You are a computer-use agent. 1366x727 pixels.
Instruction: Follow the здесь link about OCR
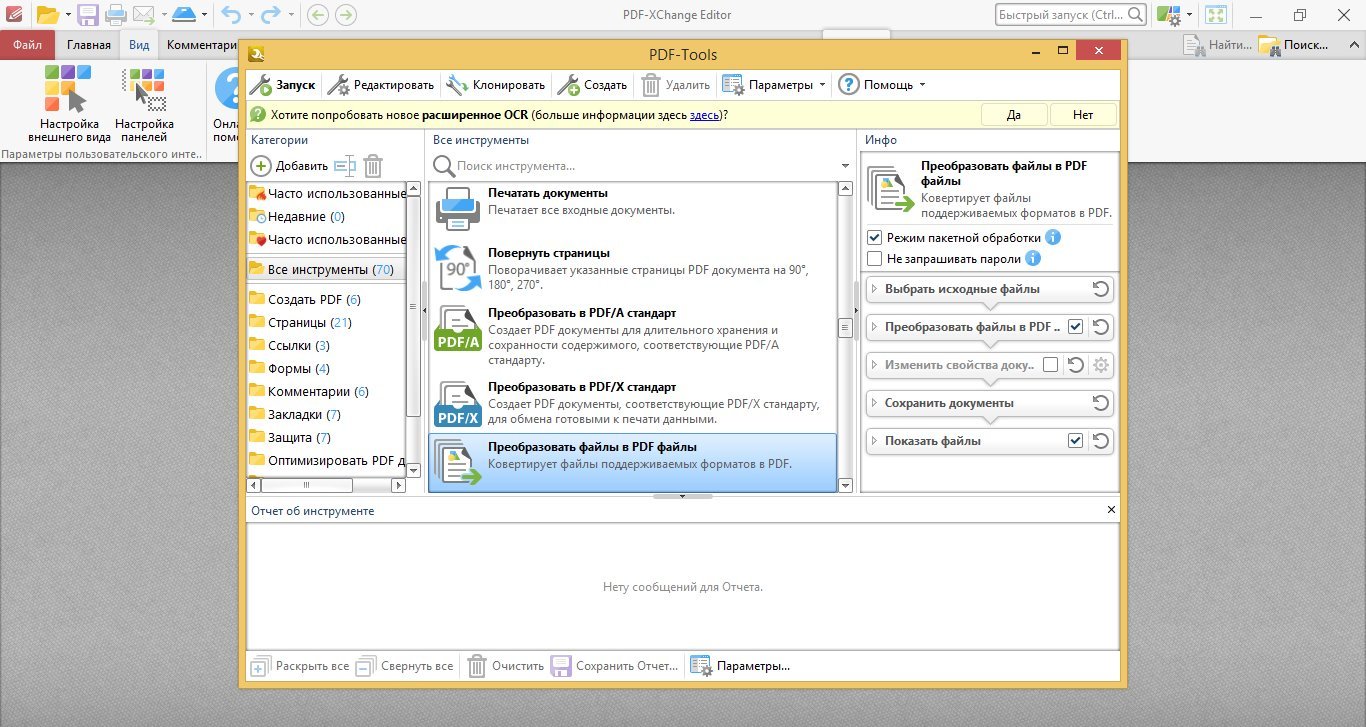pyautogui.click(x=704, y=115)
